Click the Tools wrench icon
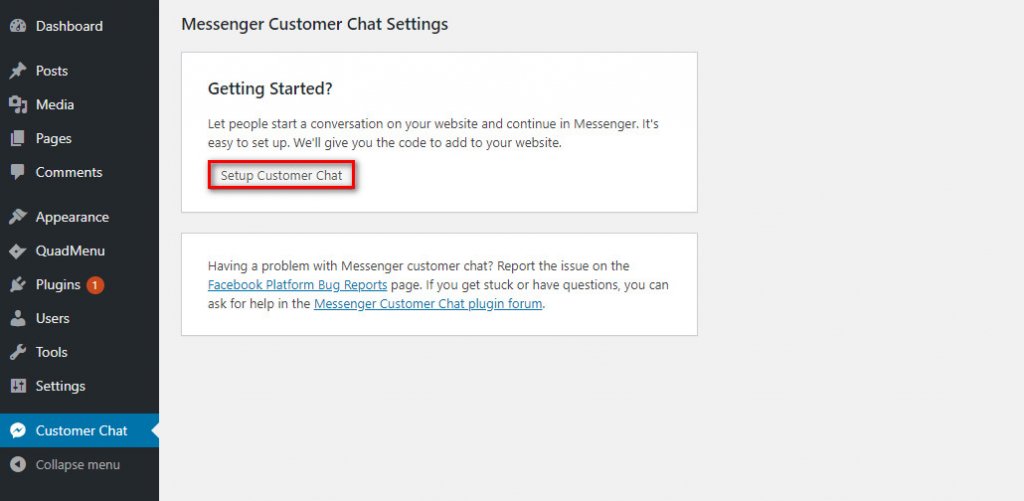1024x501 pixels. point(18,352)
